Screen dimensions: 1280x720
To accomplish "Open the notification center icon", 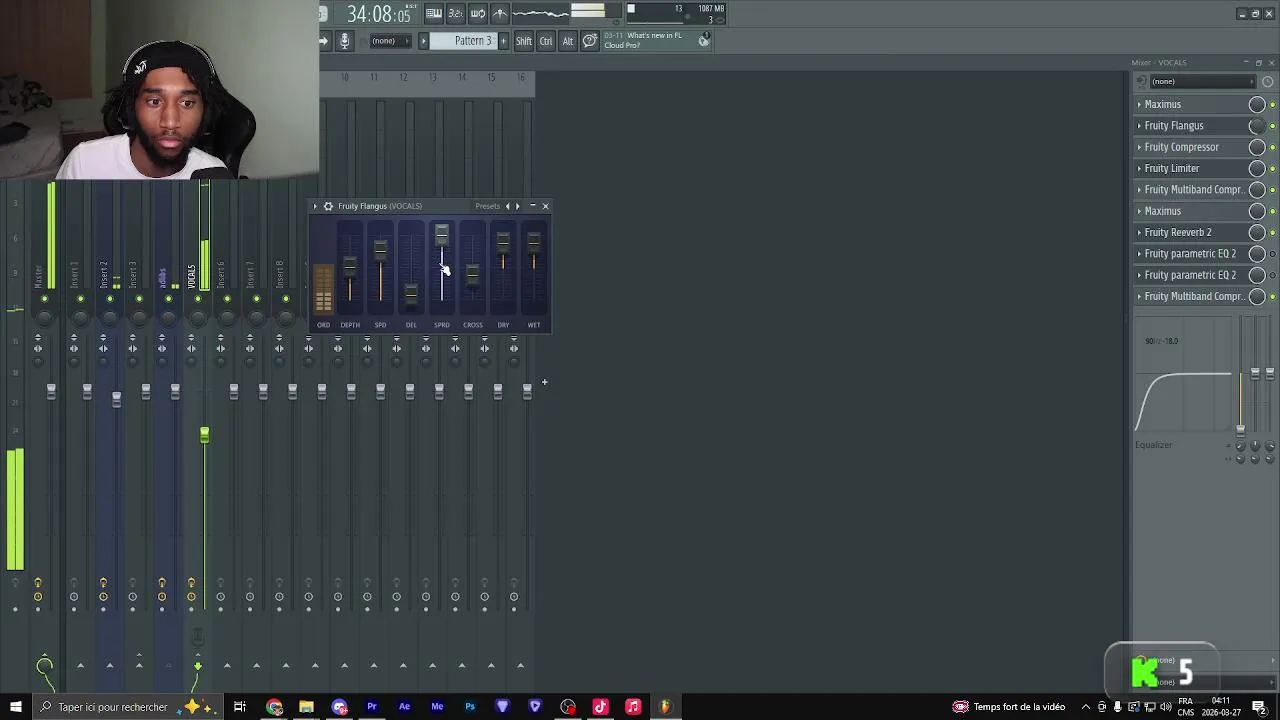I will (1259, 707).
